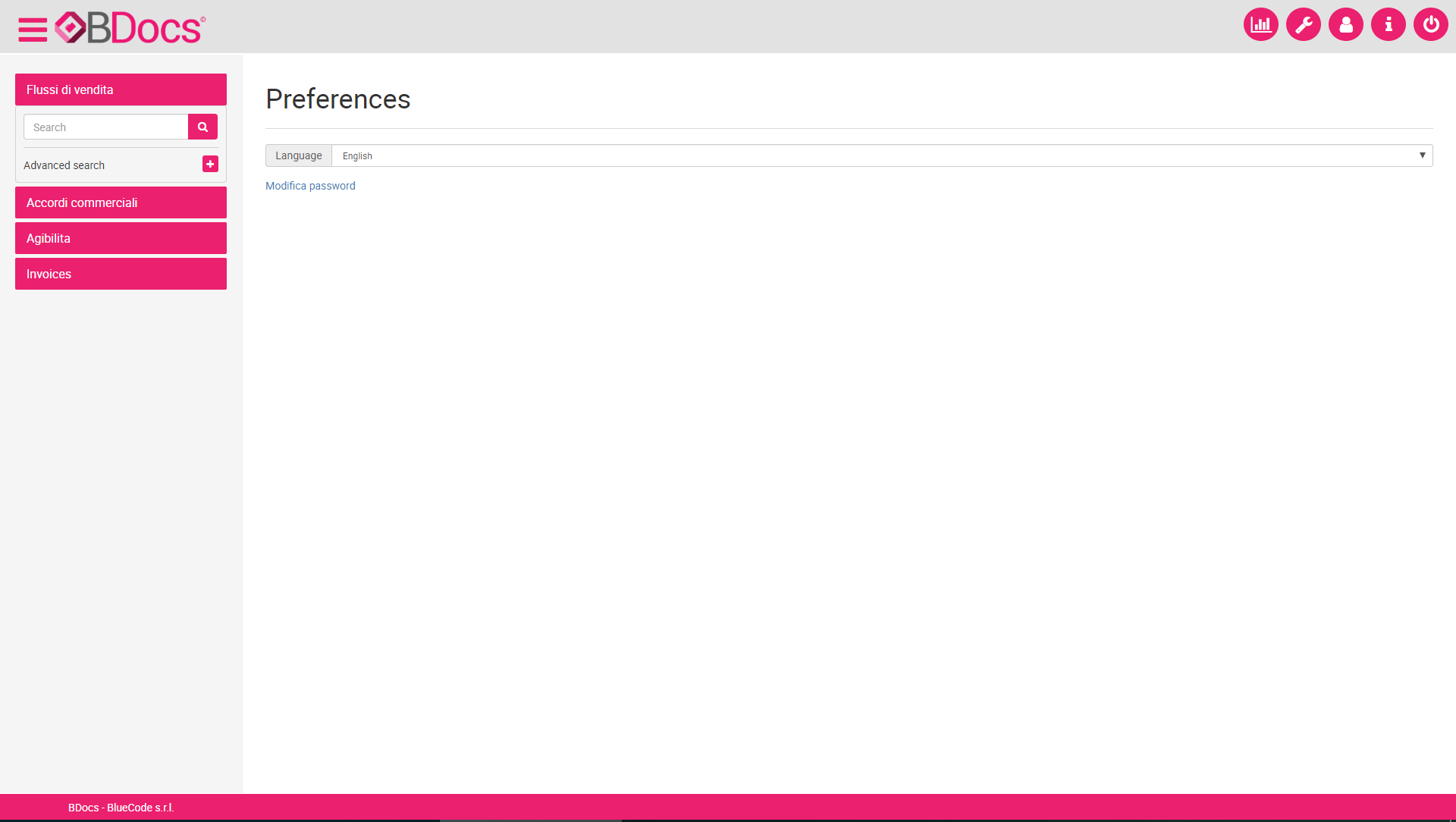Open the user profile icon
Screen dimensions: 1456x822
pos(1345,25)
